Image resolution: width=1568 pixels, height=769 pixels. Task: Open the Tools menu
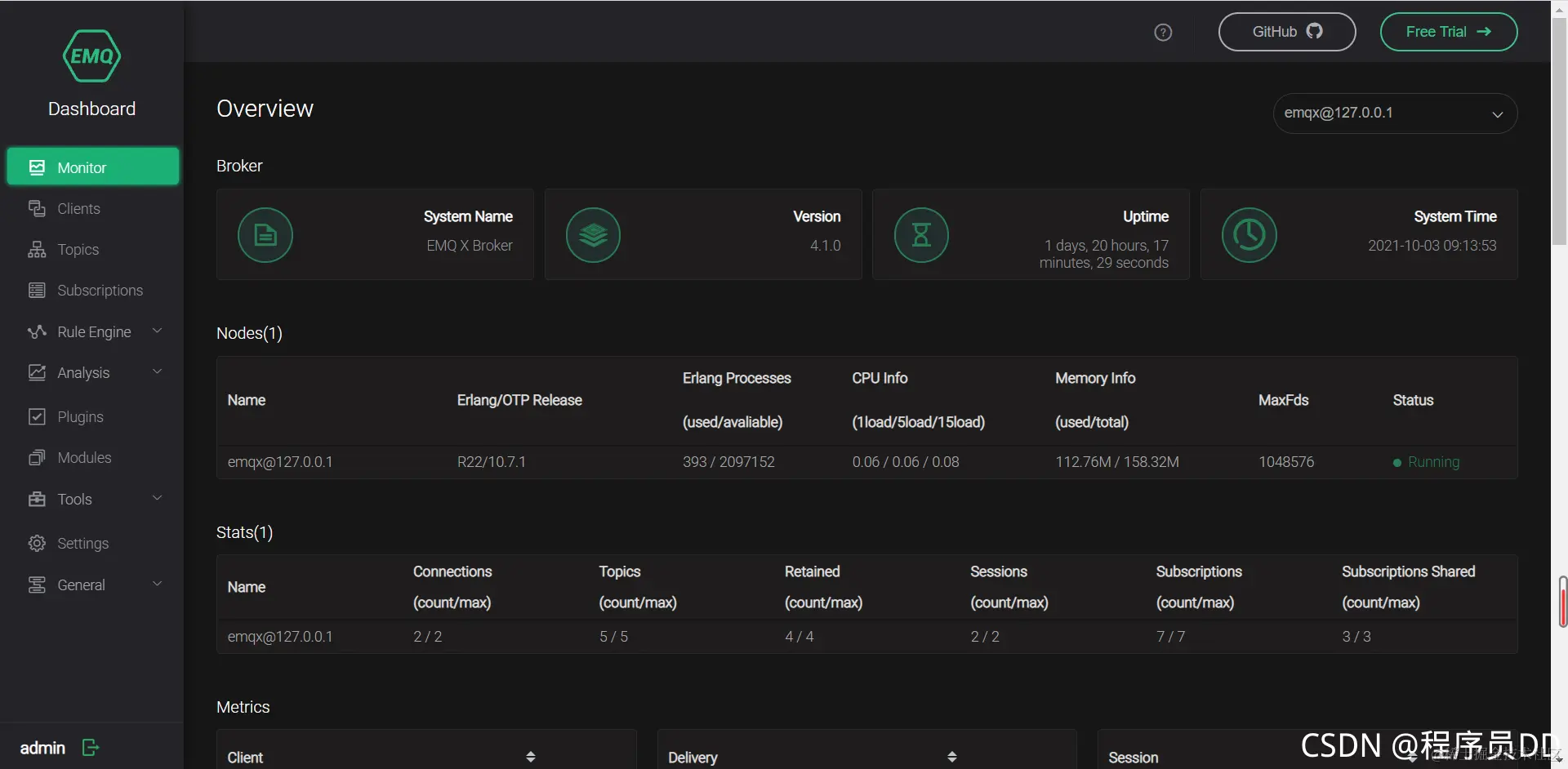click(74, 499)
